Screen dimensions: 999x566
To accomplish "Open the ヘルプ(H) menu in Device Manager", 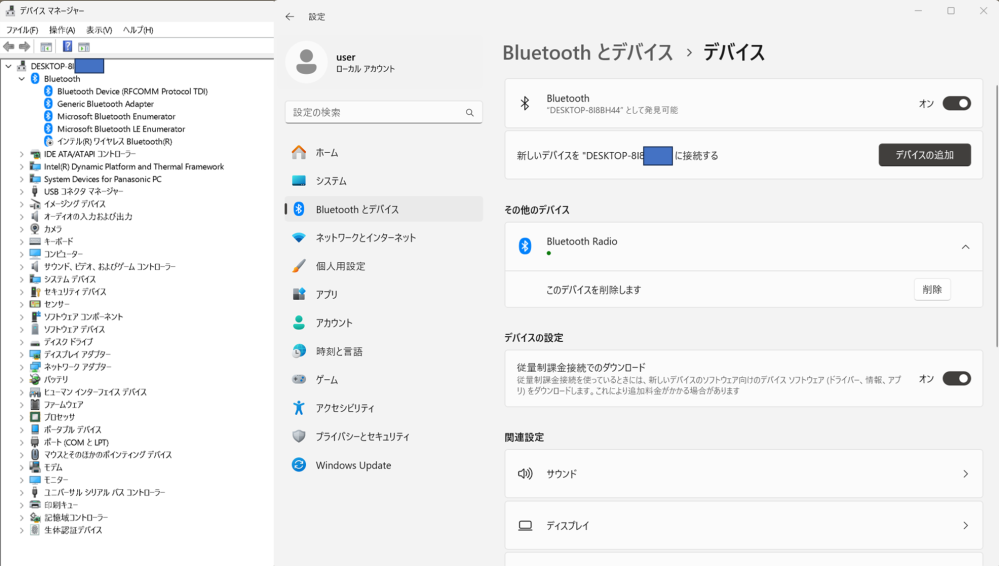I will [x=138, y=30].
